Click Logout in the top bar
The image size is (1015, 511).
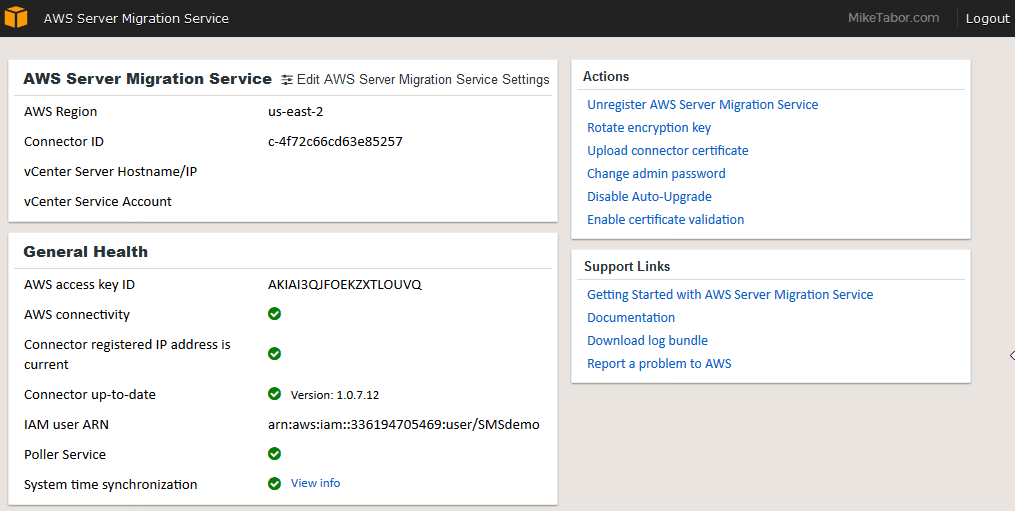pyautogui.click(x=987, y=18)
